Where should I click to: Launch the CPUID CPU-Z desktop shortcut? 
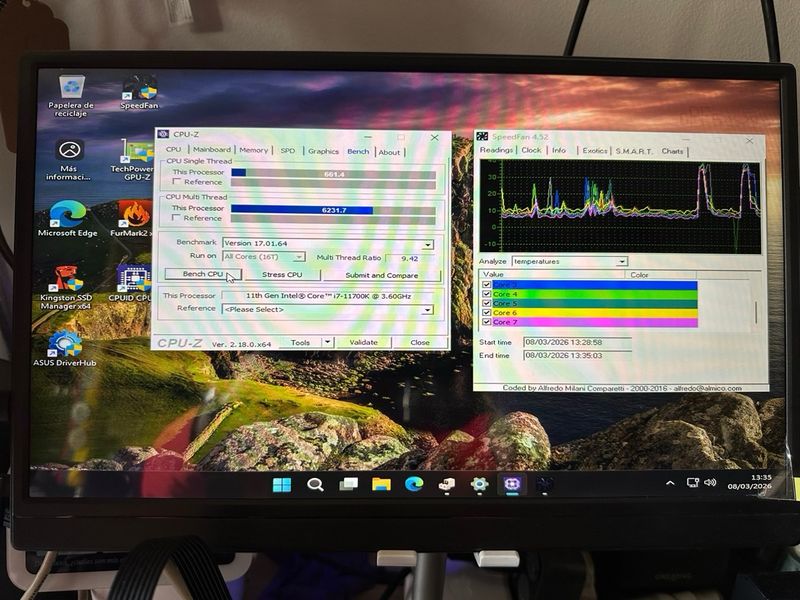click(131, 283)
